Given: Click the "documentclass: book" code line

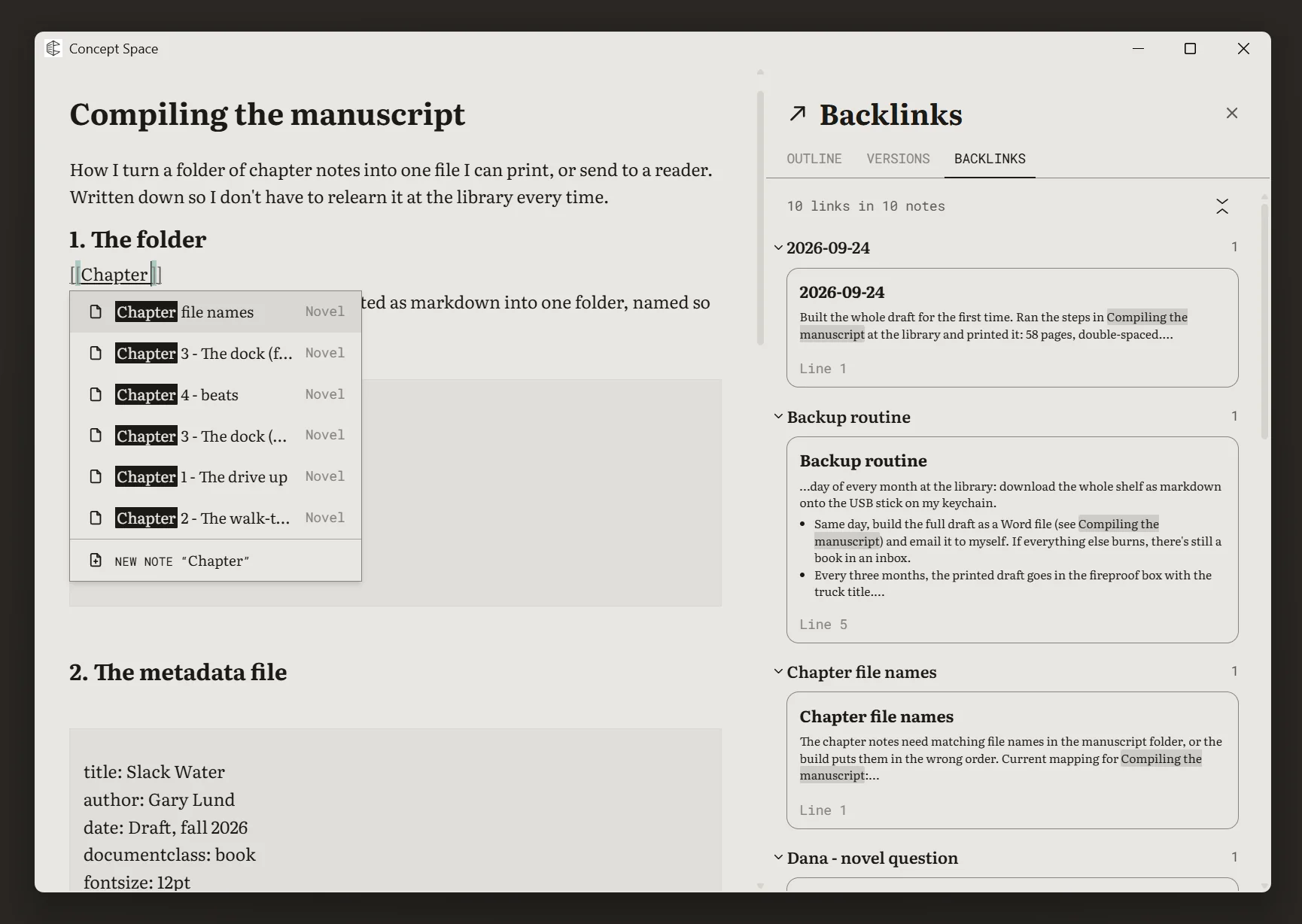Looking at the screenshot, I should (169, 855).
